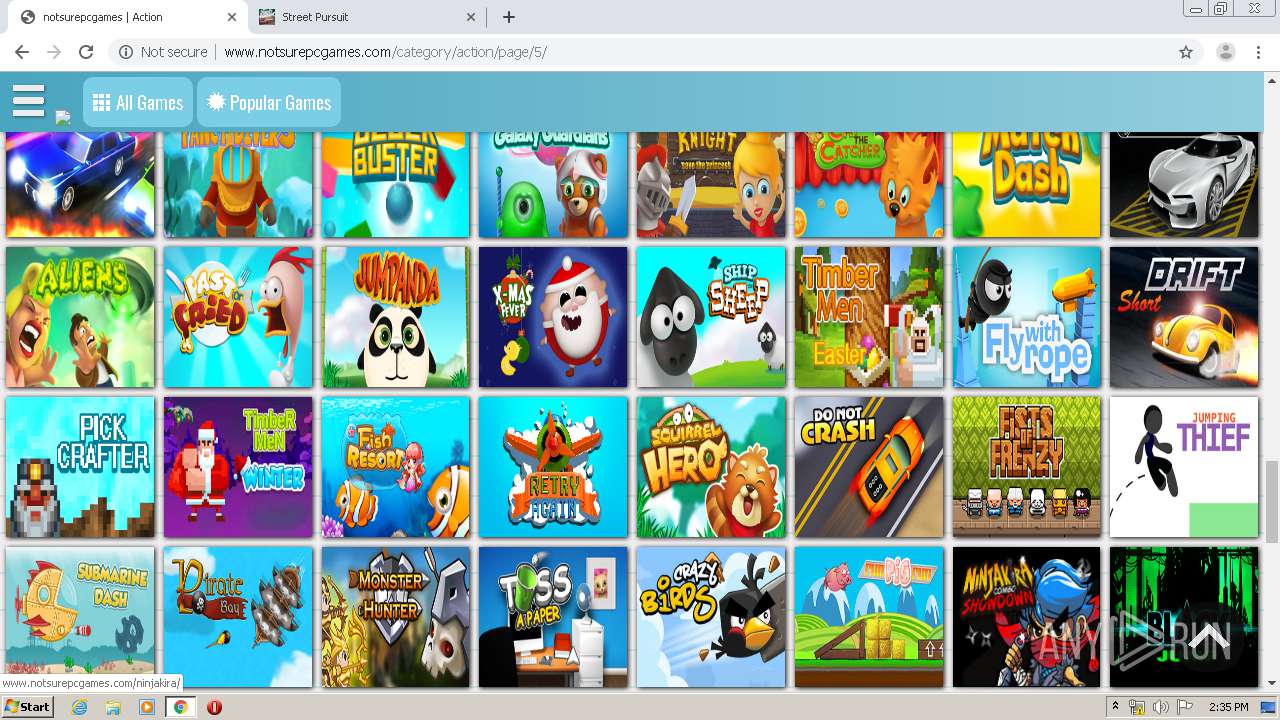Click the address bar URL
Screen dimensions: 1280x720
[385, 52]
